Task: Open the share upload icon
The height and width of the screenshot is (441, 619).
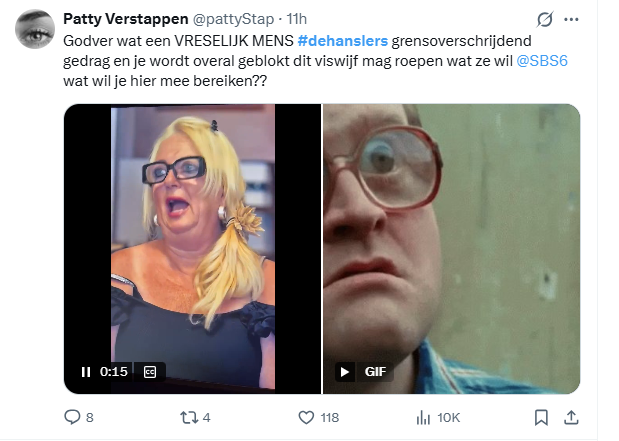Action: 571,417
